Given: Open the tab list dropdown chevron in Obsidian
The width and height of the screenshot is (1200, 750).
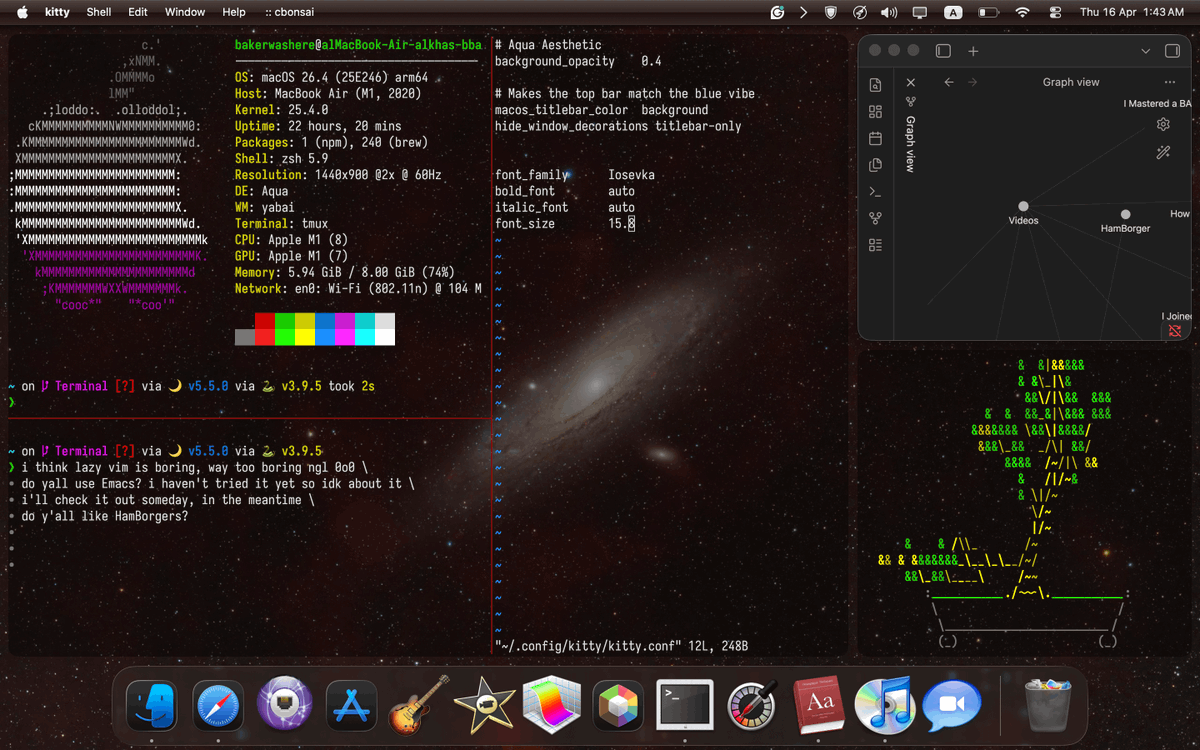Looking at the screenshot, I should pyautogui.click(x=1145, y=51).
